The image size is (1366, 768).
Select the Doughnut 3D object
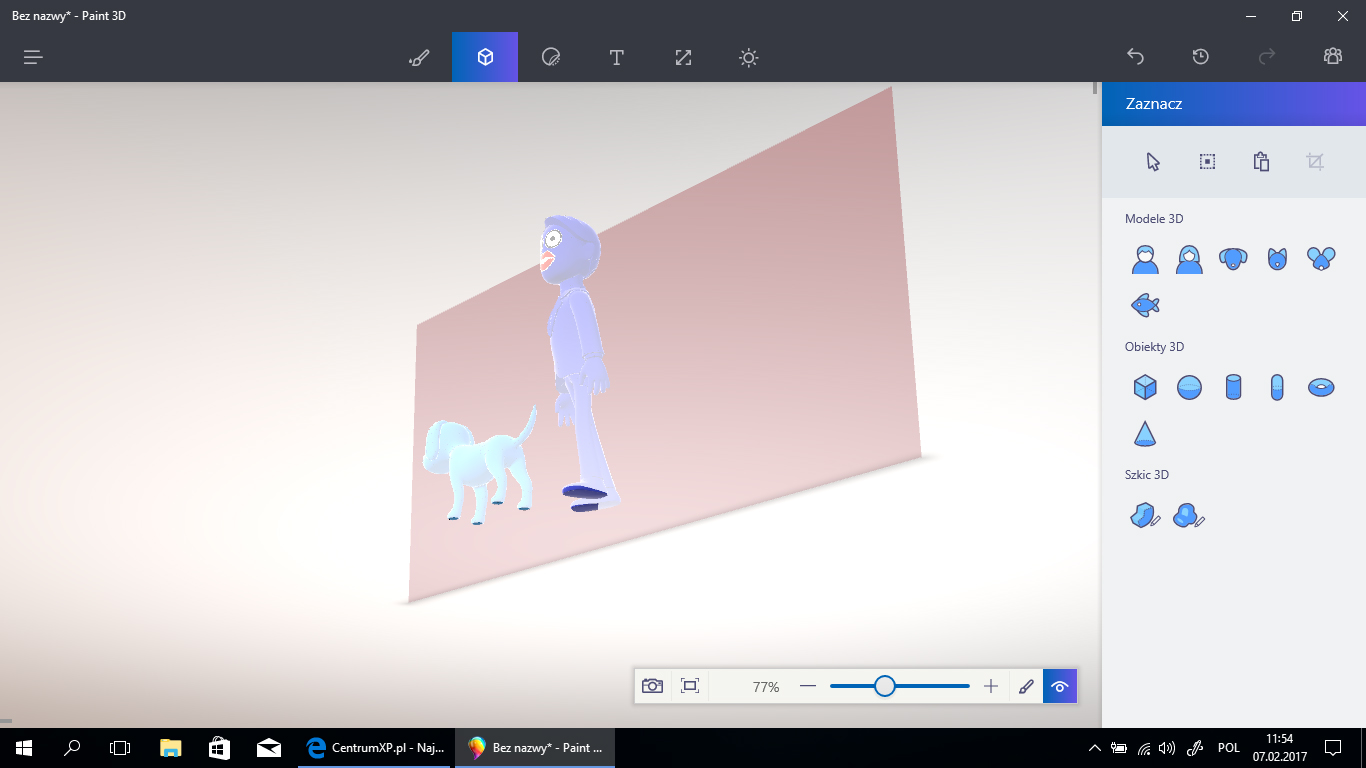click(1321, 387)
